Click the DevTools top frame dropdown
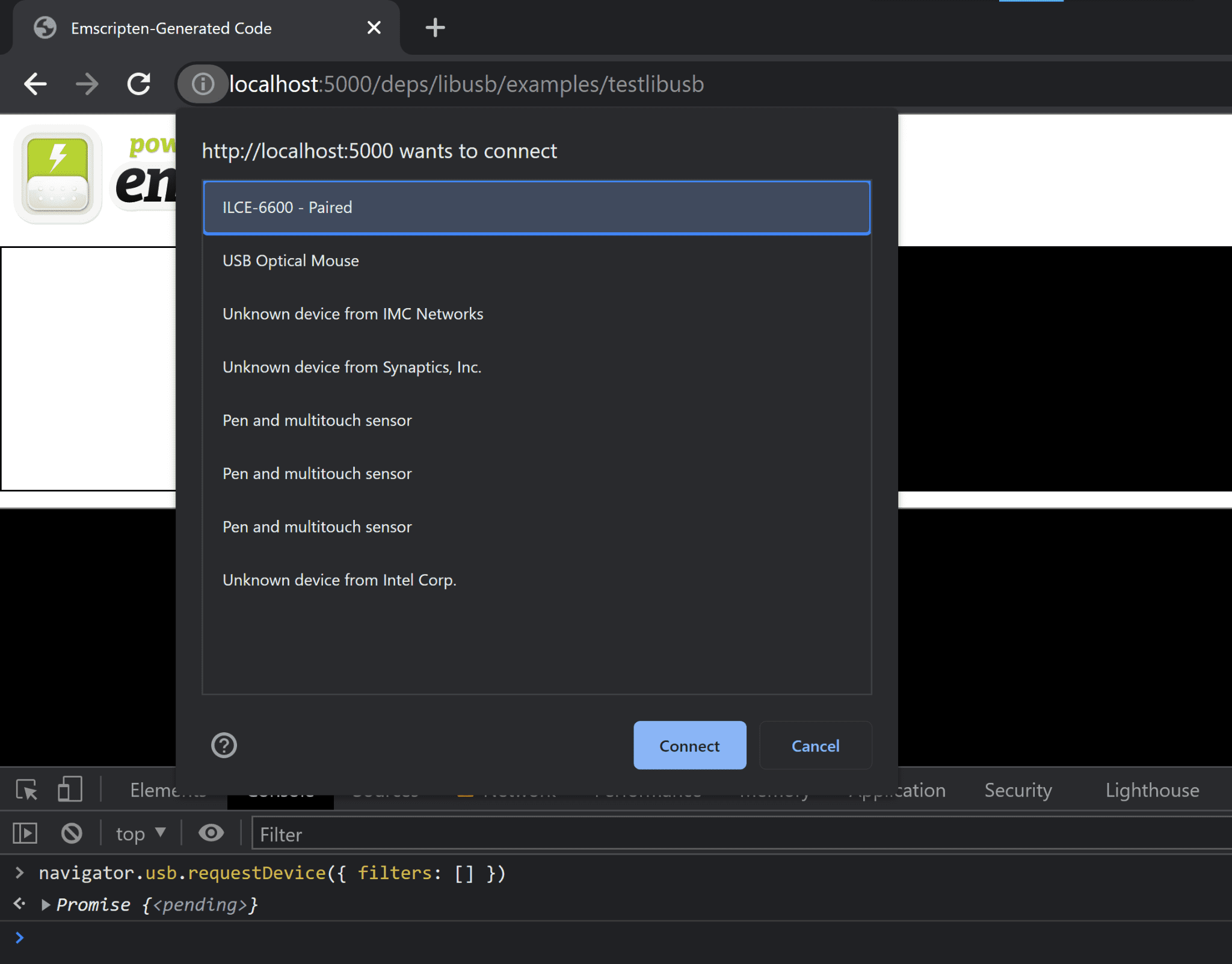 140,833
